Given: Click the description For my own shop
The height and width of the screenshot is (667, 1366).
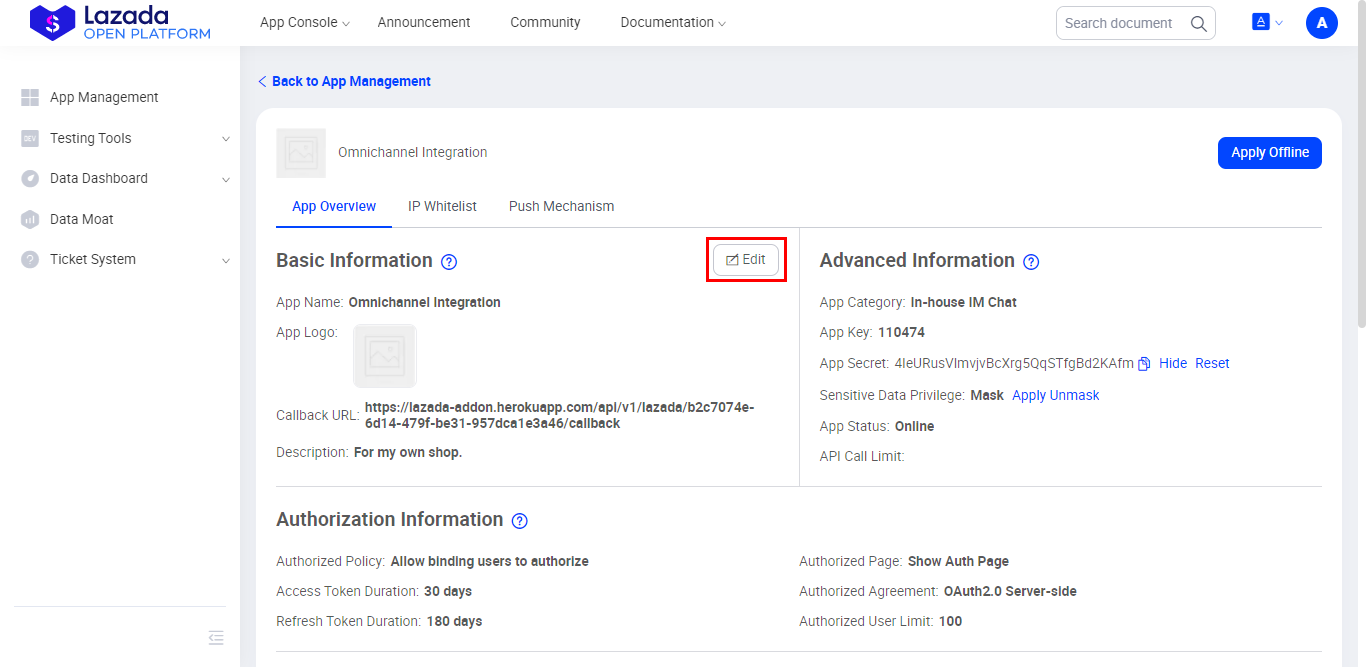Looking at the screenshot, I should click(408, 452).
